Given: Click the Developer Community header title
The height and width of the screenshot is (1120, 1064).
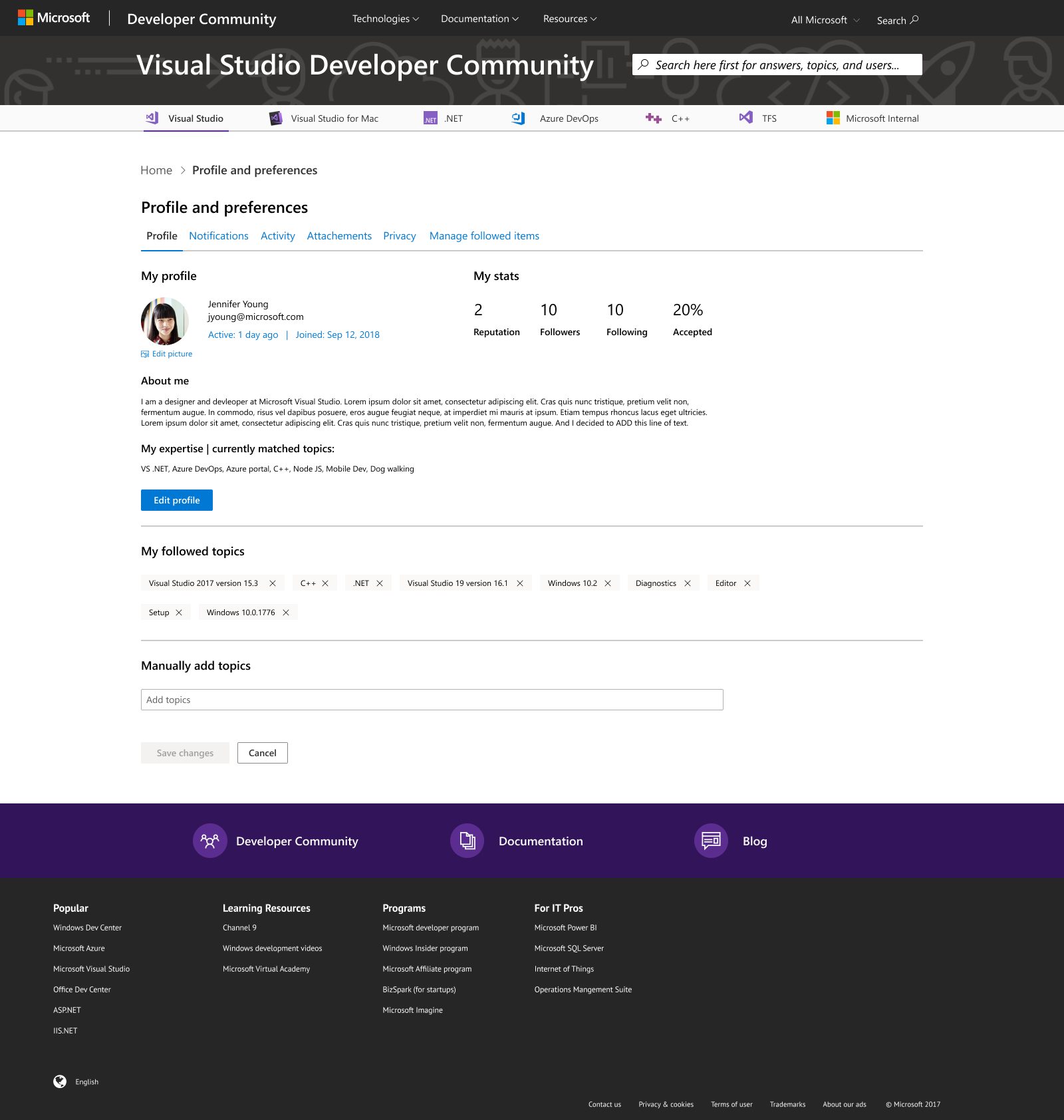Looking at the screenshot, I should (201, 19).
